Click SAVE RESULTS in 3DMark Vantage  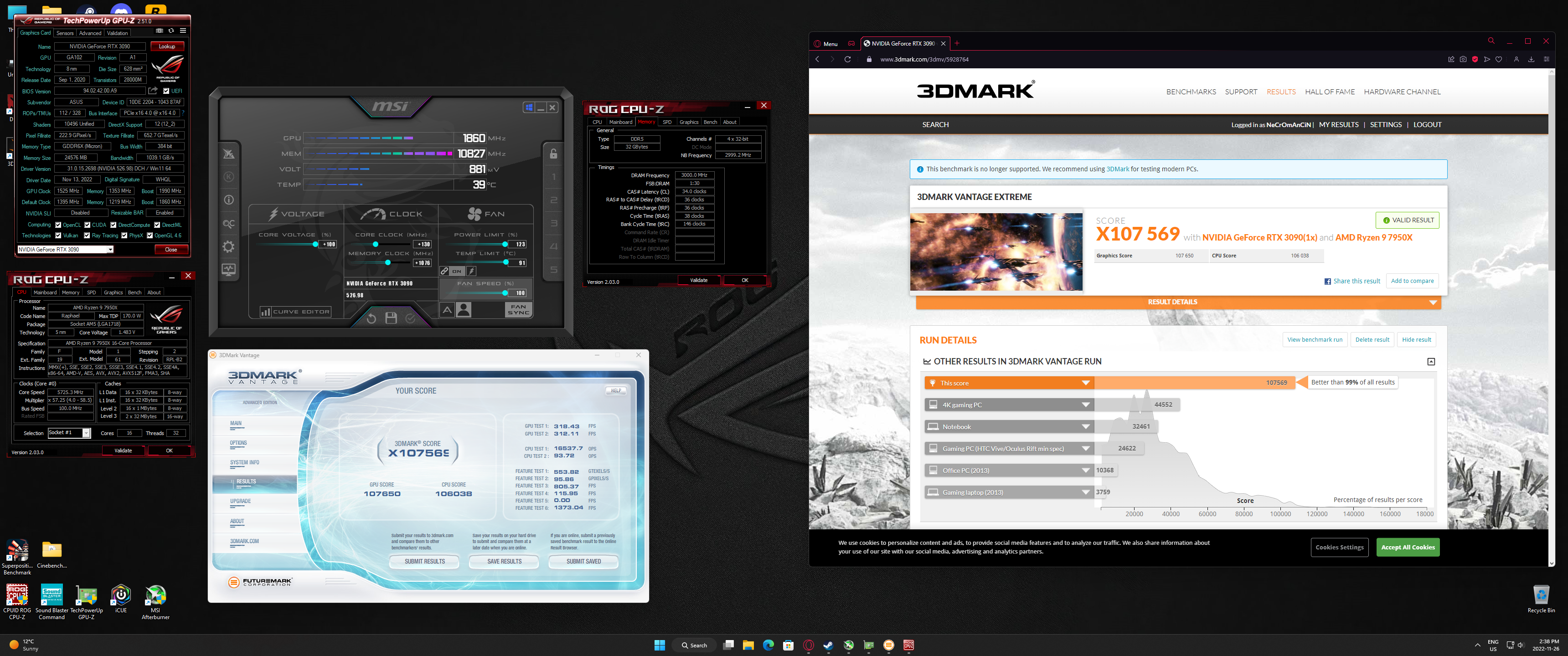[504, 561]
